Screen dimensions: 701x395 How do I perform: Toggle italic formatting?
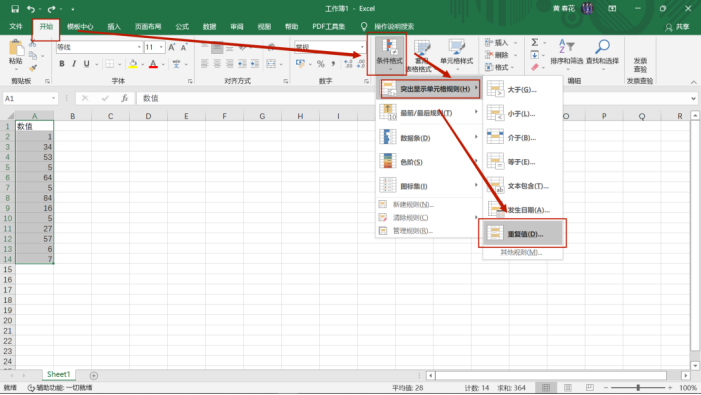(74, 64)
